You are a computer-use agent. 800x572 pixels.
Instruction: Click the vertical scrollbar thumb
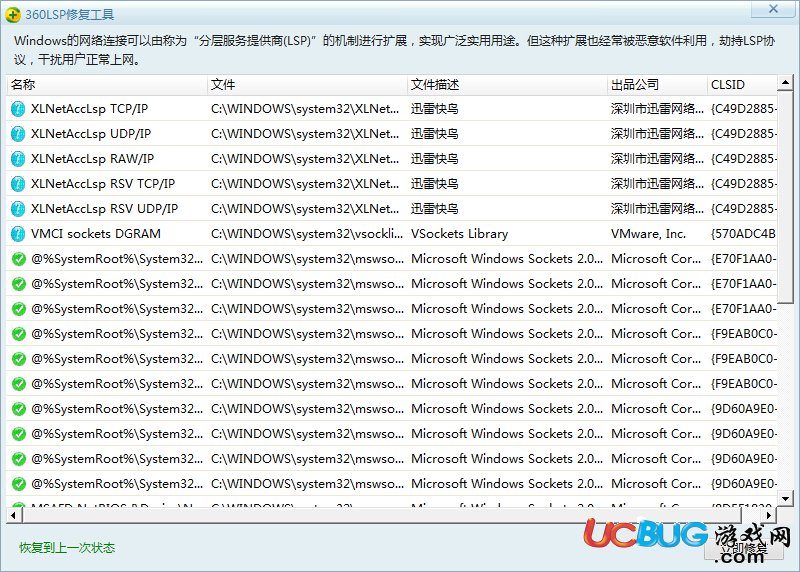tap(786, 196)
